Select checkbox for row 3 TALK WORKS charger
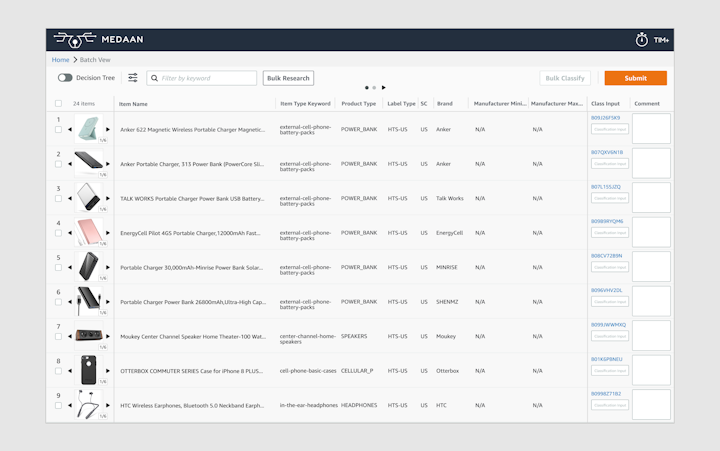Viewport: 720px width, 451px height. [x=58, y=198]
